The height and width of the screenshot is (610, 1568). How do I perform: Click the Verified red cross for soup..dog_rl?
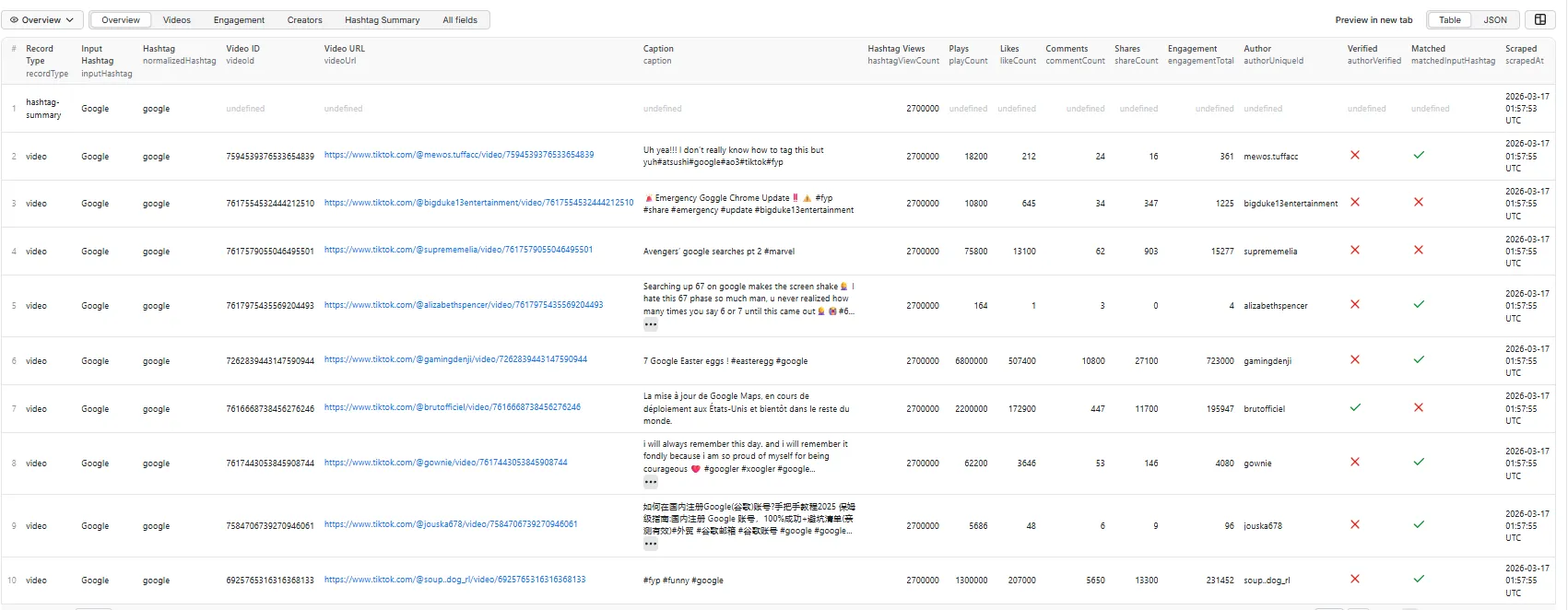(x=1355, y=579)
